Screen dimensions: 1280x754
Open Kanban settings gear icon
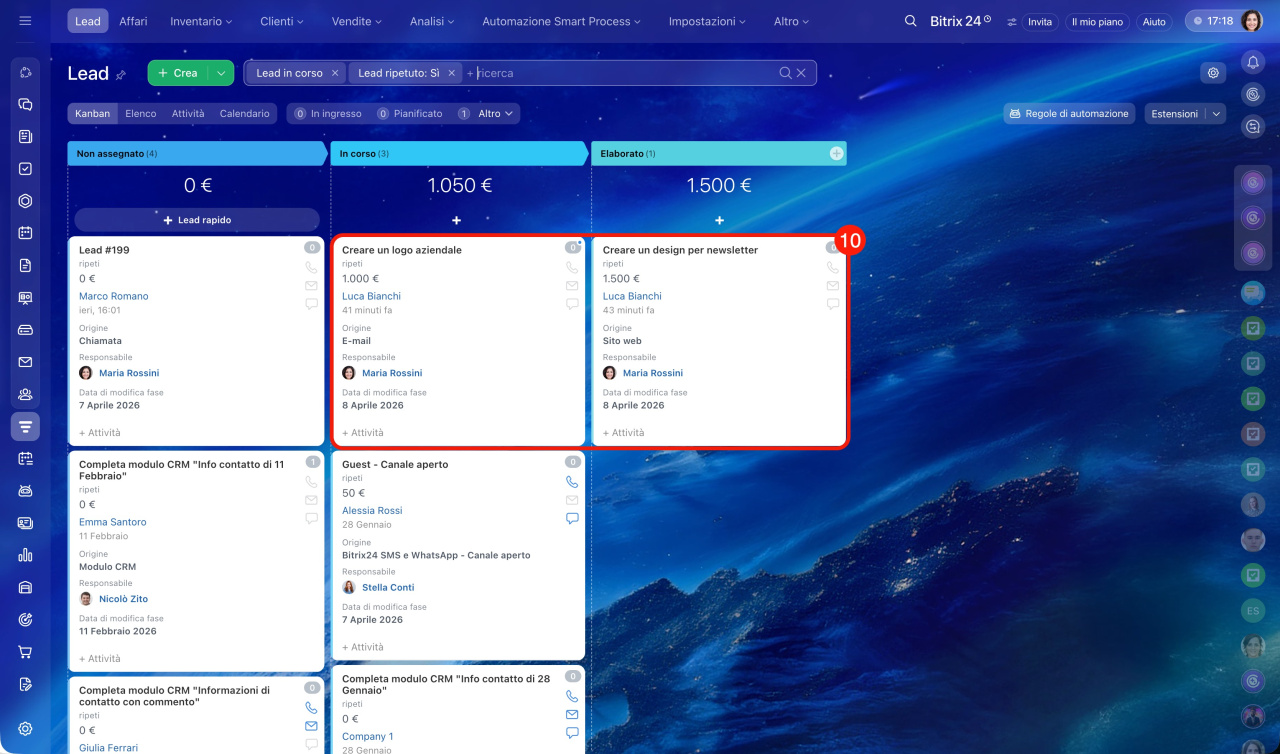(1213, 73)
